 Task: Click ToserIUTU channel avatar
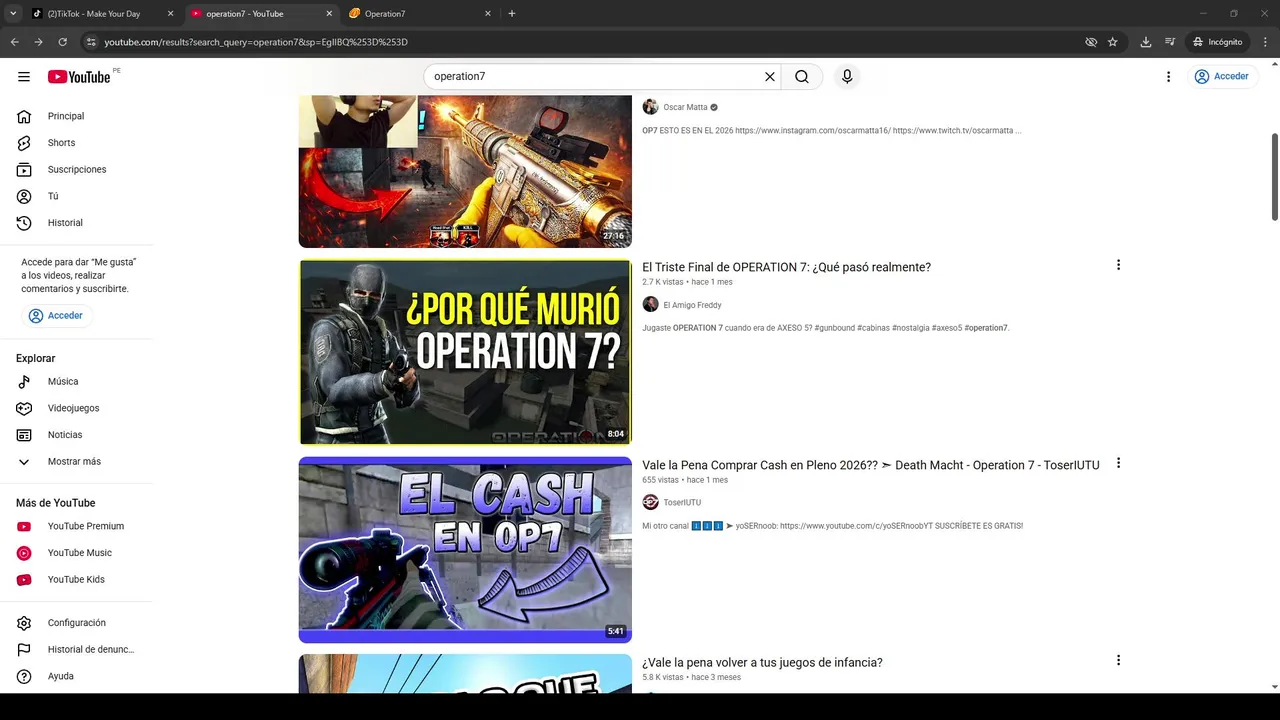click(x=650, y=502)
